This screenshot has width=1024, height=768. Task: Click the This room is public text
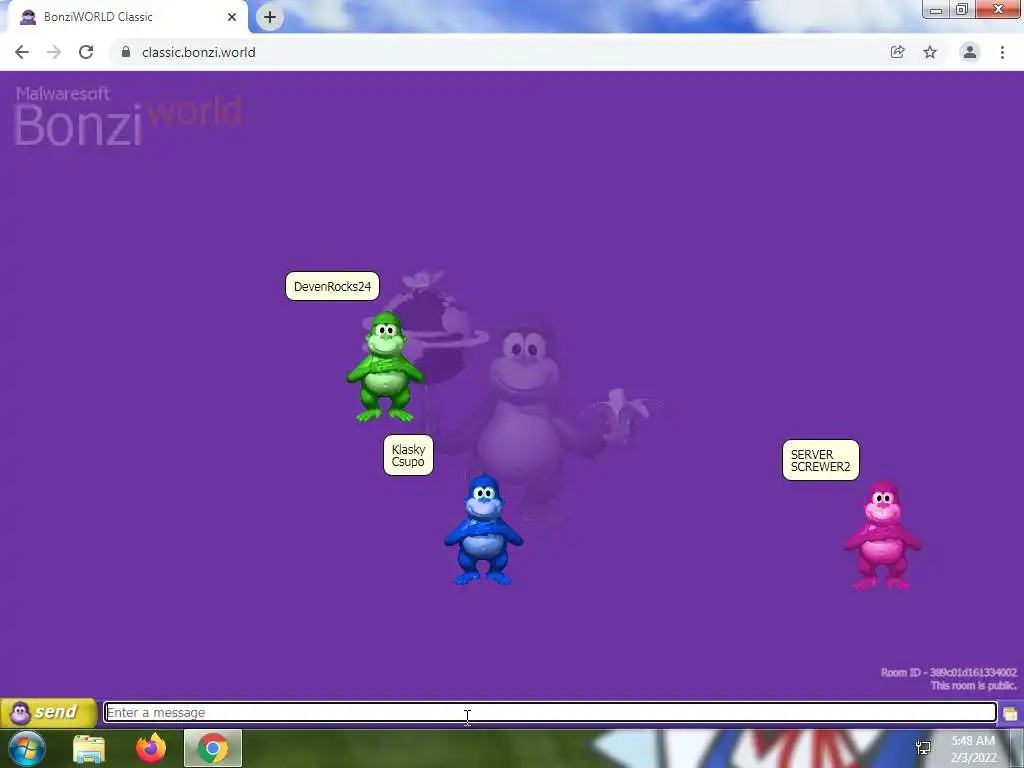click(974, 686)
